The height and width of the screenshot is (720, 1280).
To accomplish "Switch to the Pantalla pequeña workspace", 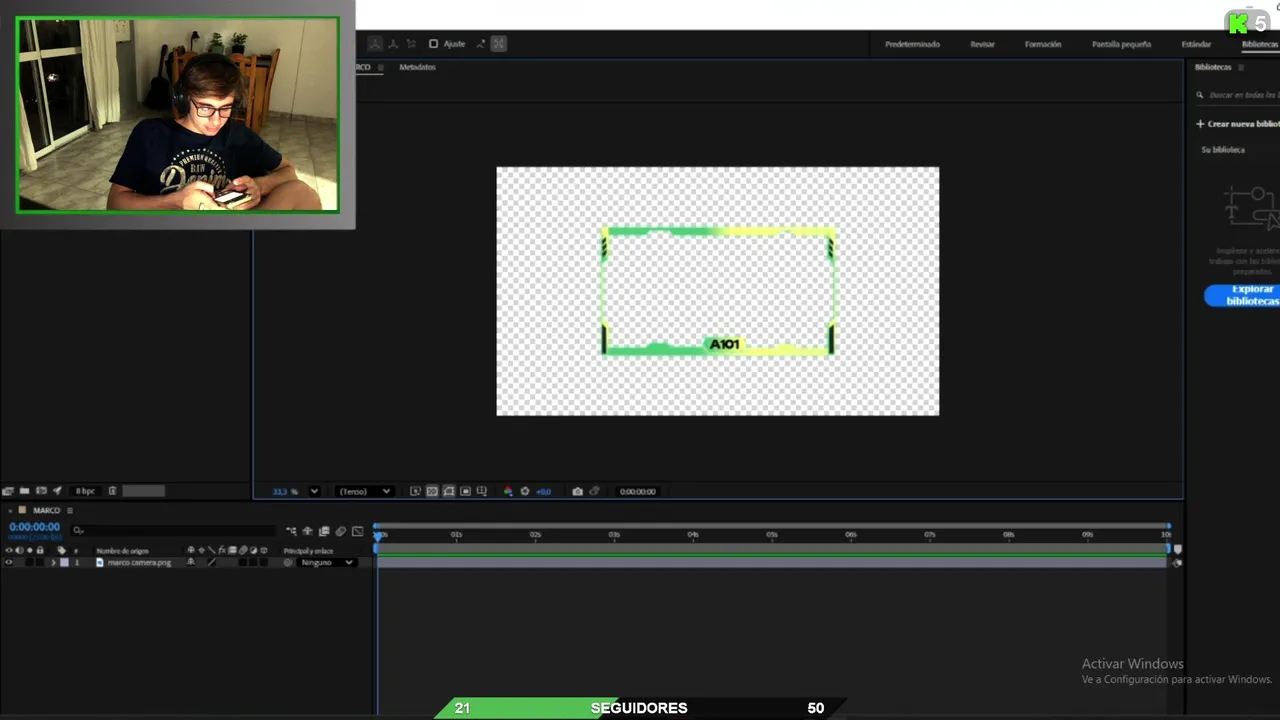I will 1121,44.
